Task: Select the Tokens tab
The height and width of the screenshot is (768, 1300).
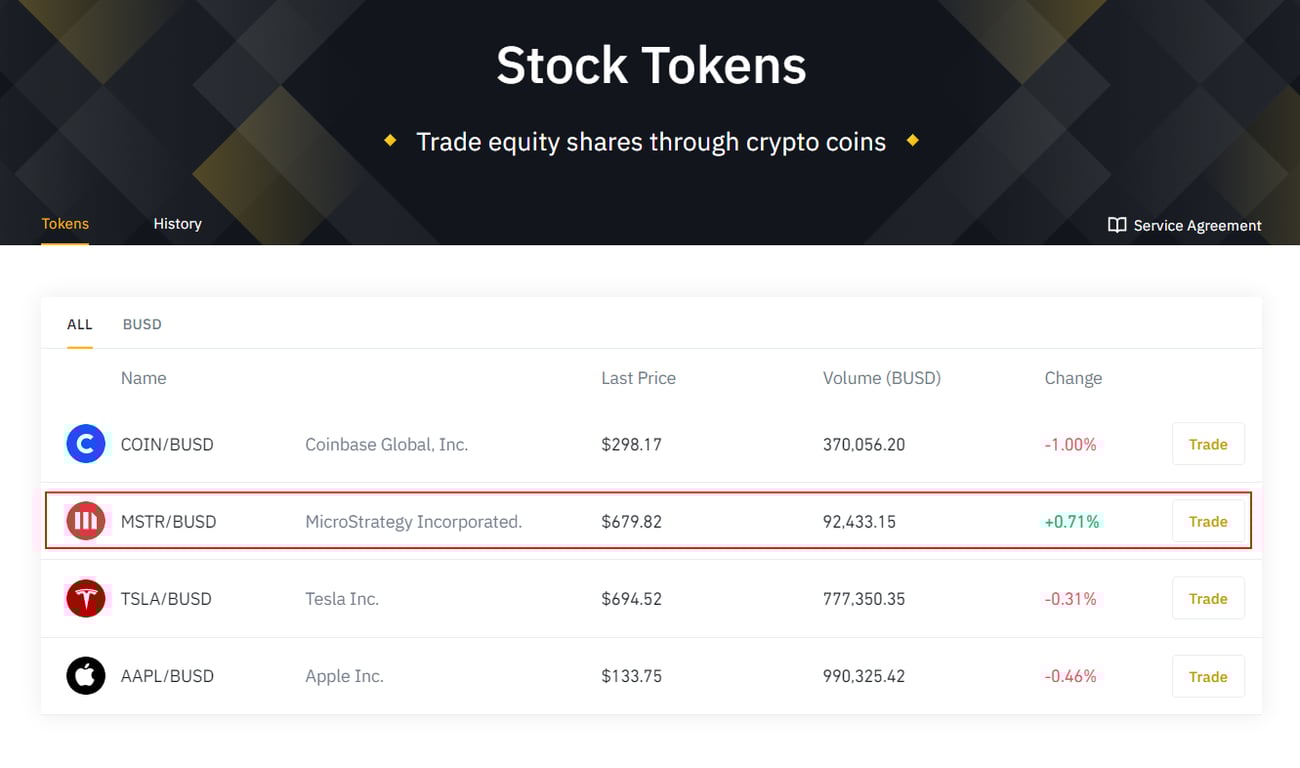Action: coord(65,224)
